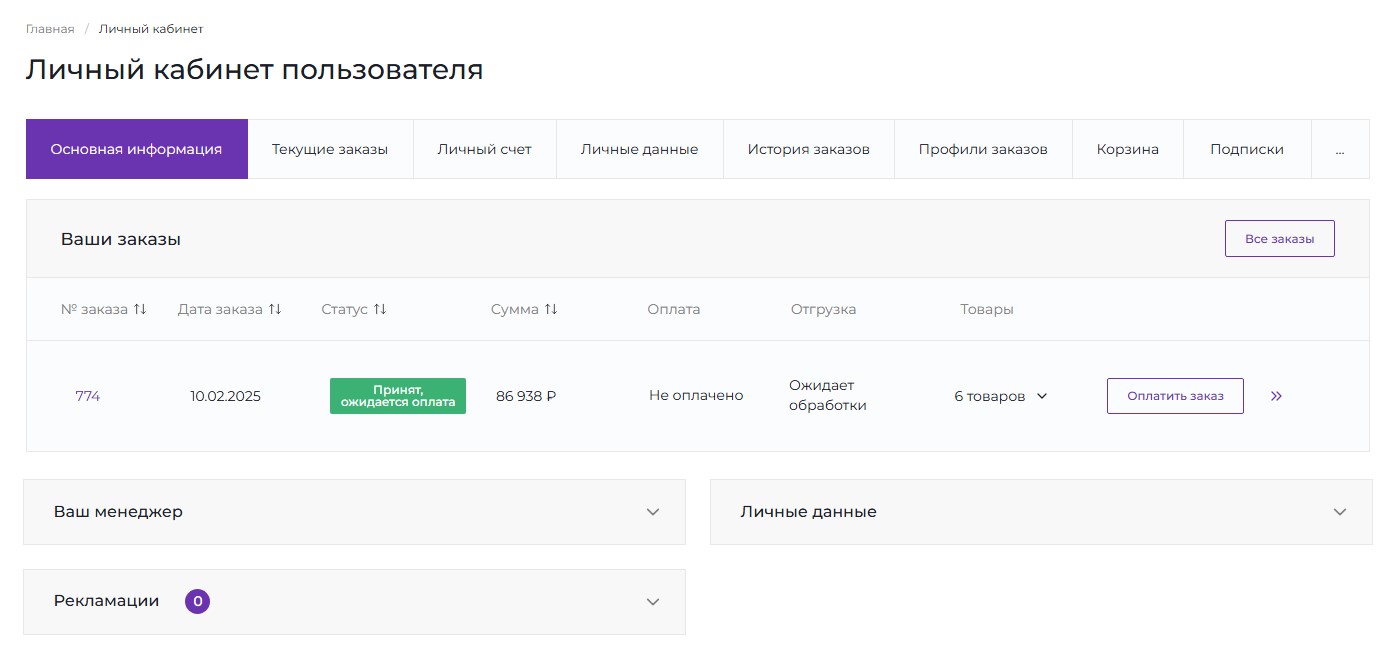
Task: Select the Корзина tab
Action: pos(1127,148)
